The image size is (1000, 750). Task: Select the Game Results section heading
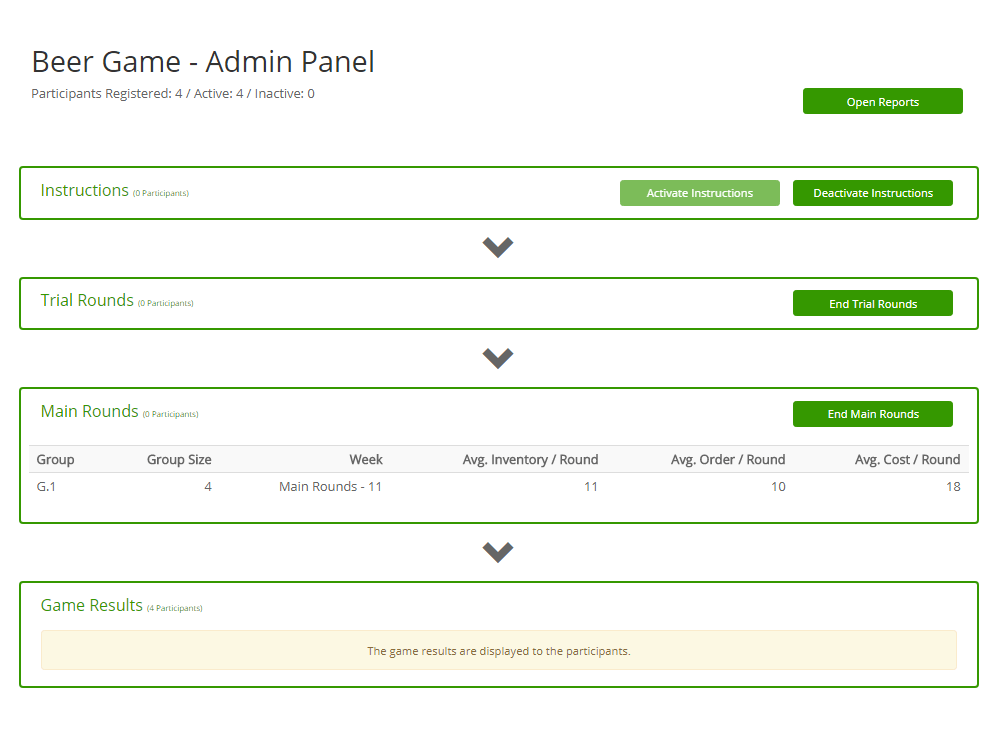pyautogui.click(x=91, y=605)
